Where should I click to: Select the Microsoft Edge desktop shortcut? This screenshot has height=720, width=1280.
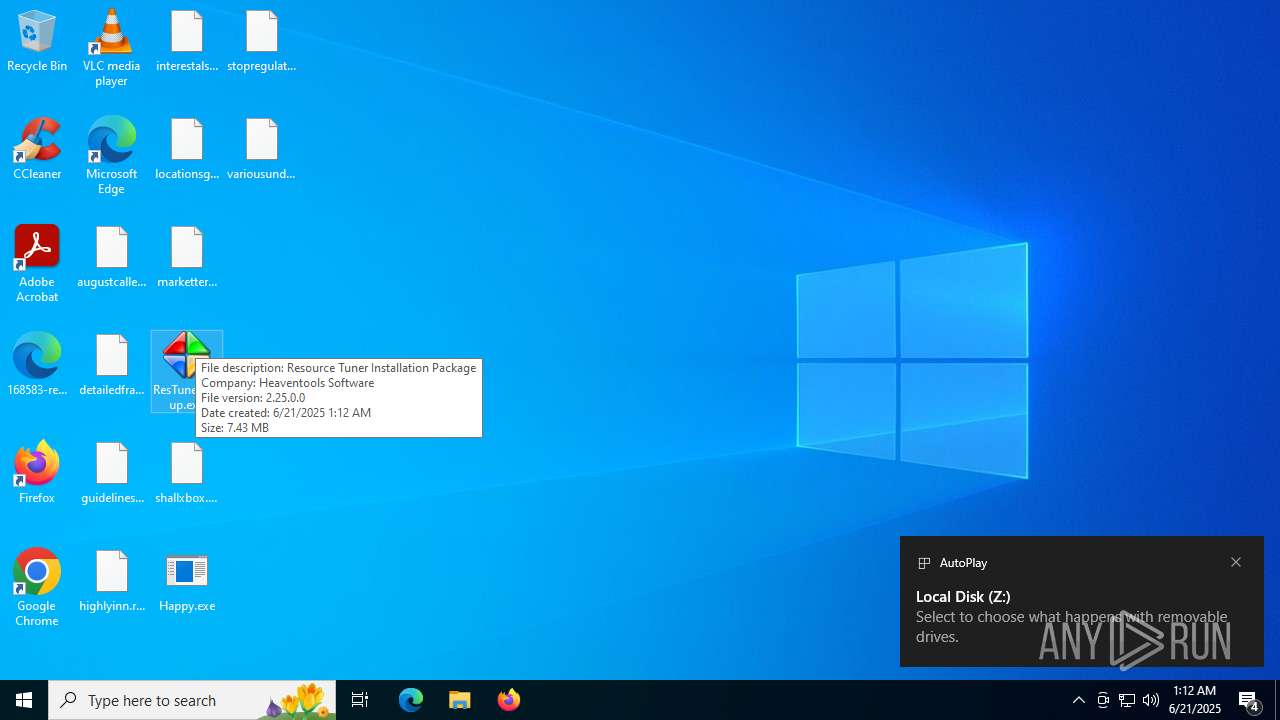point(111,156)
